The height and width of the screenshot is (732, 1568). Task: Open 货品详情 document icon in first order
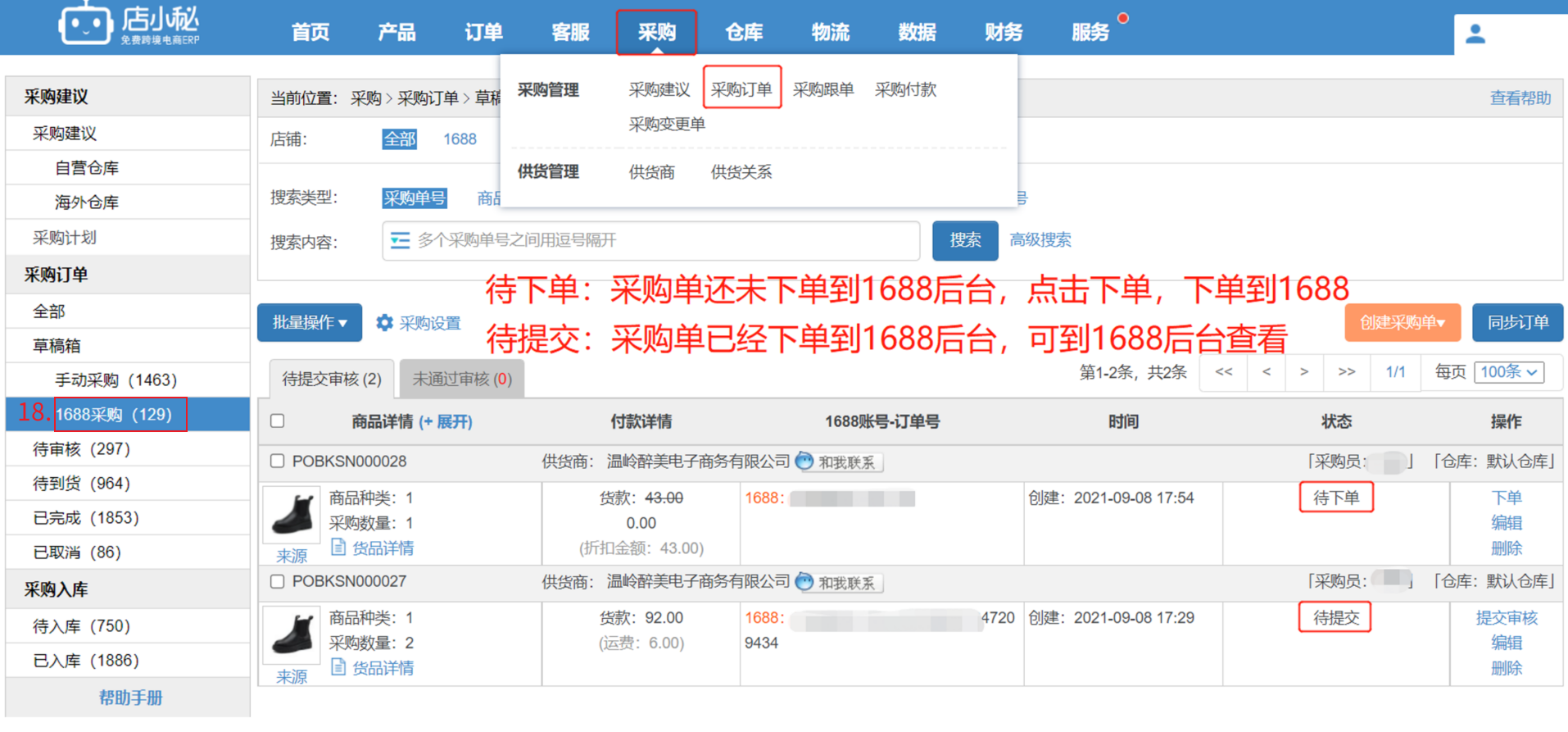click(x=338, y=547)
